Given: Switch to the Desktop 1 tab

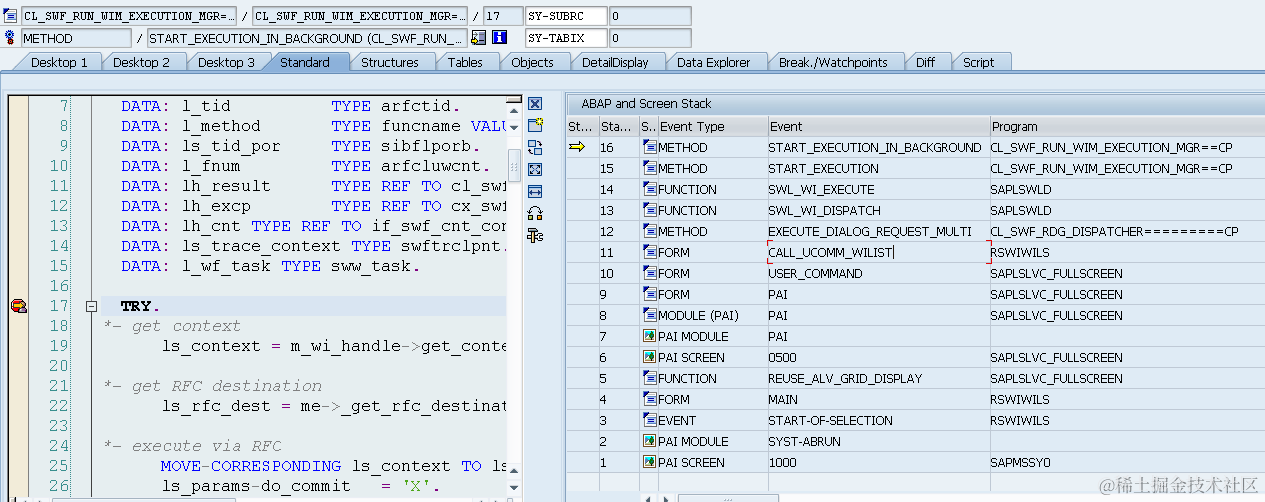Looking at the screenshot, I should (59, 62).
